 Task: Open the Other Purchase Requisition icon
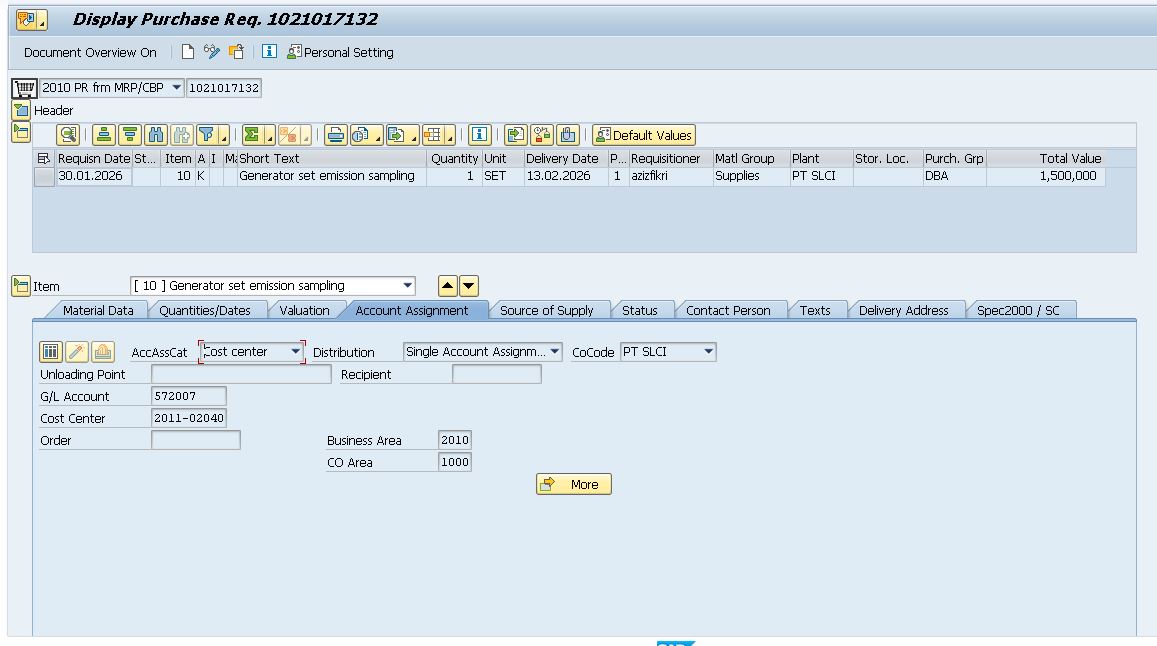pyautogui.click(x=236, y=52)
